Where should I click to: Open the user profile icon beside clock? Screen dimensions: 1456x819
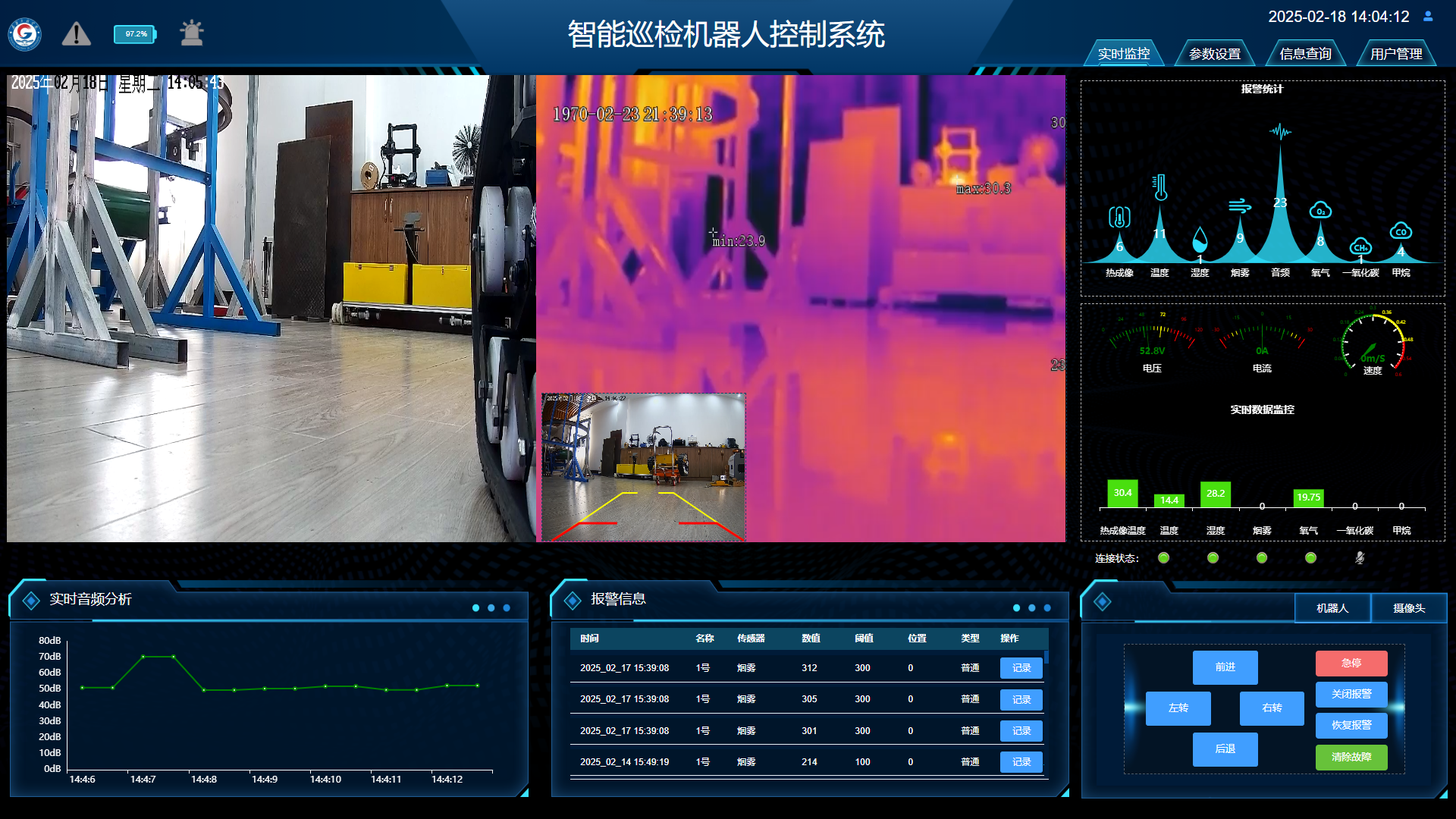[x=1428, y=16]
